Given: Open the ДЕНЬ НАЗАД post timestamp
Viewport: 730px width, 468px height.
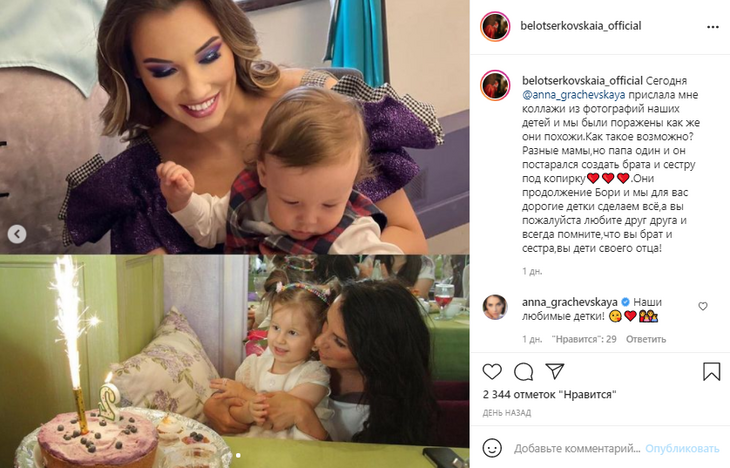Looking at the screenshot, I should (x=507, y=413).
